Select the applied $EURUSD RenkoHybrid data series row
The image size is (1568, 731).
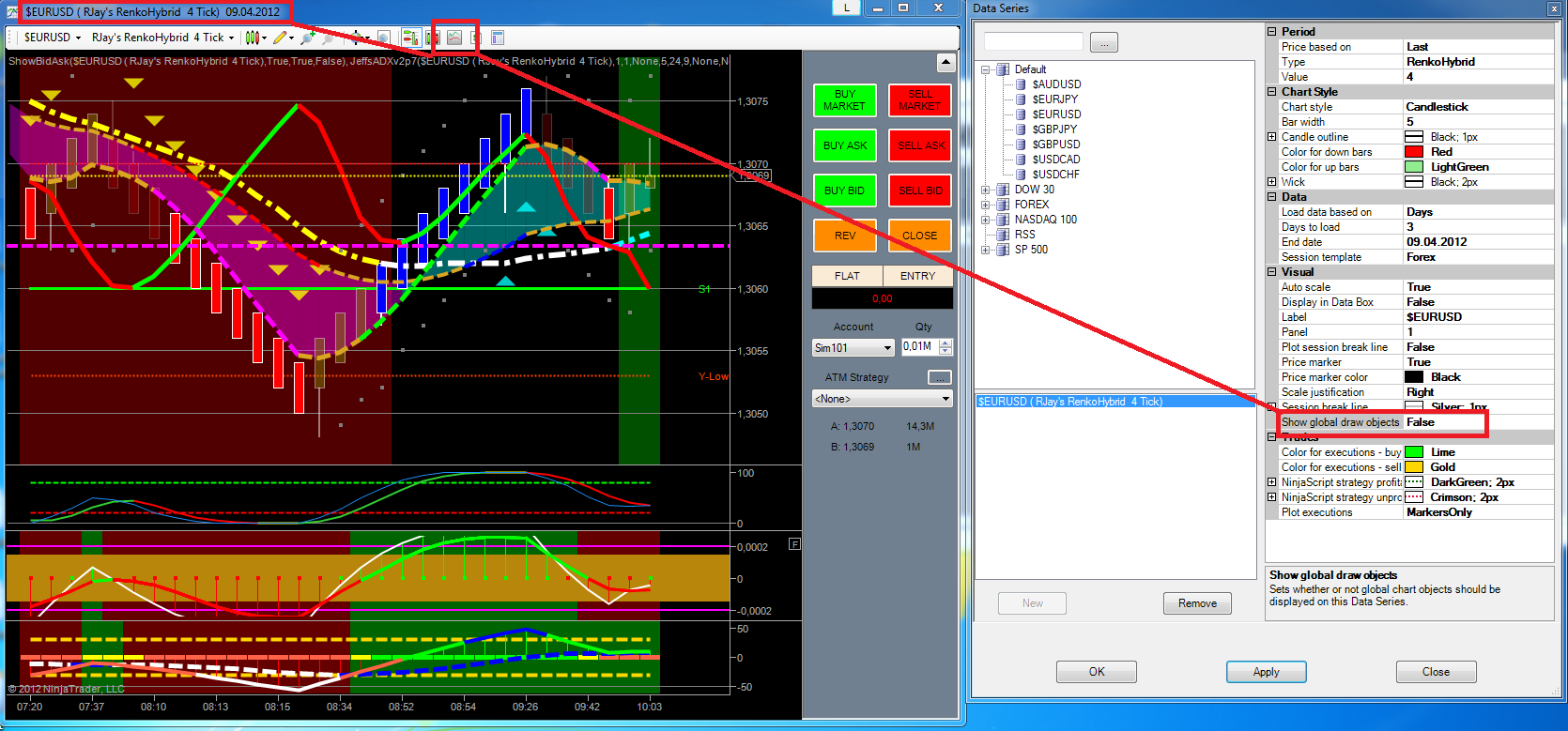click(x=1115, y=402)
